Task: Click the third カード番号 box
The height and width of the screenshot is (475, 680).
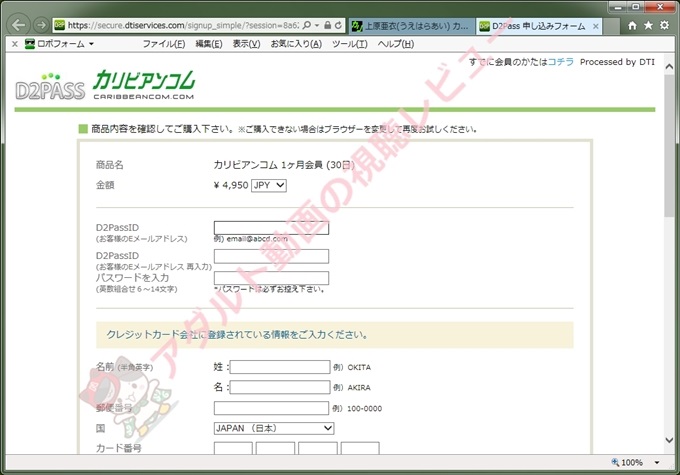Action: click(318, 448)
